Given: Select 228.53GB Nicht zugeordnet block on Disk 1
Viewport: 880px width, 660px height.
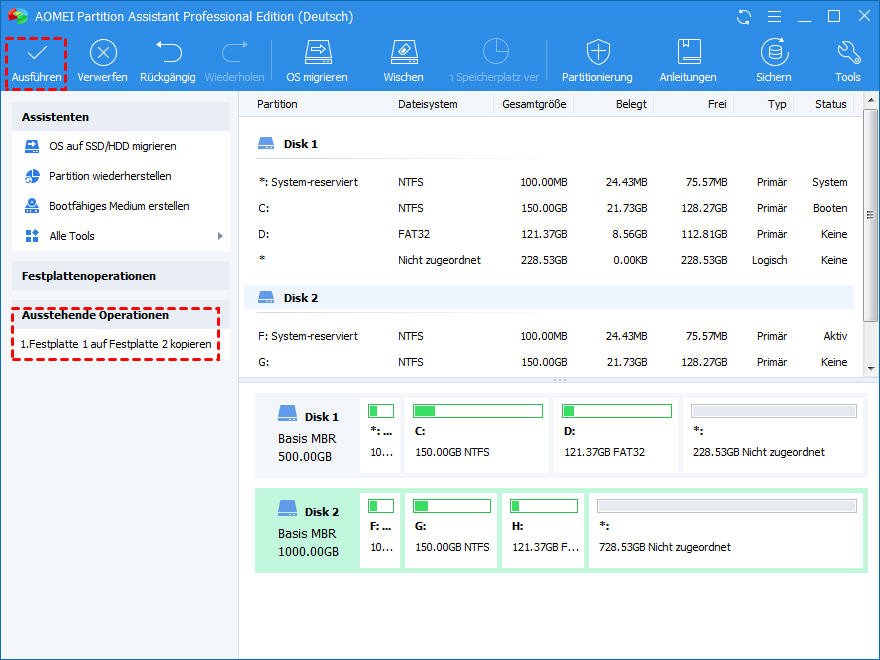Looking at the screenshot, I should pos(773,436).
